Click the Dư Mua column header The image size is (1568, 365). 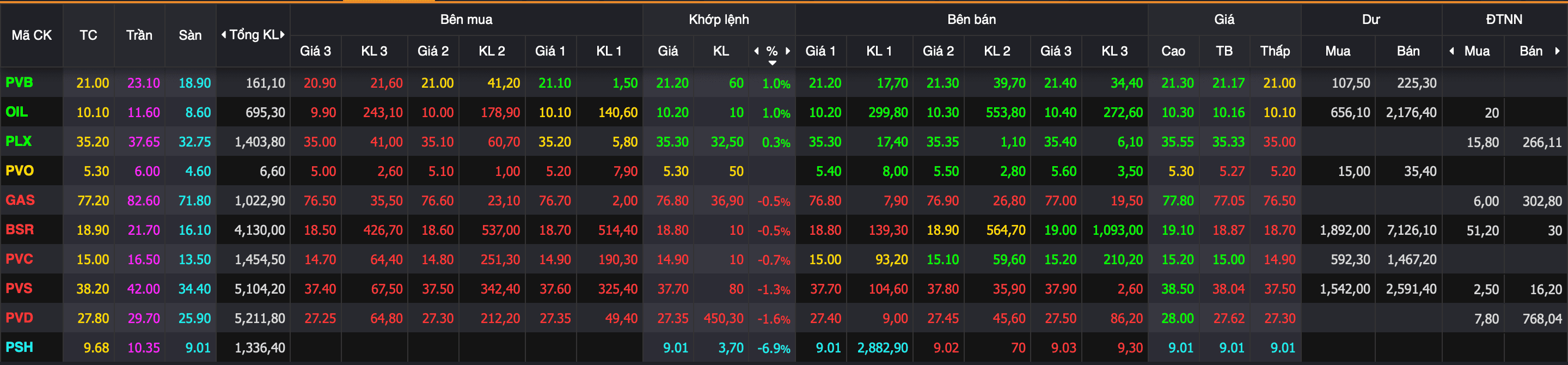[x=1337, y=51]
